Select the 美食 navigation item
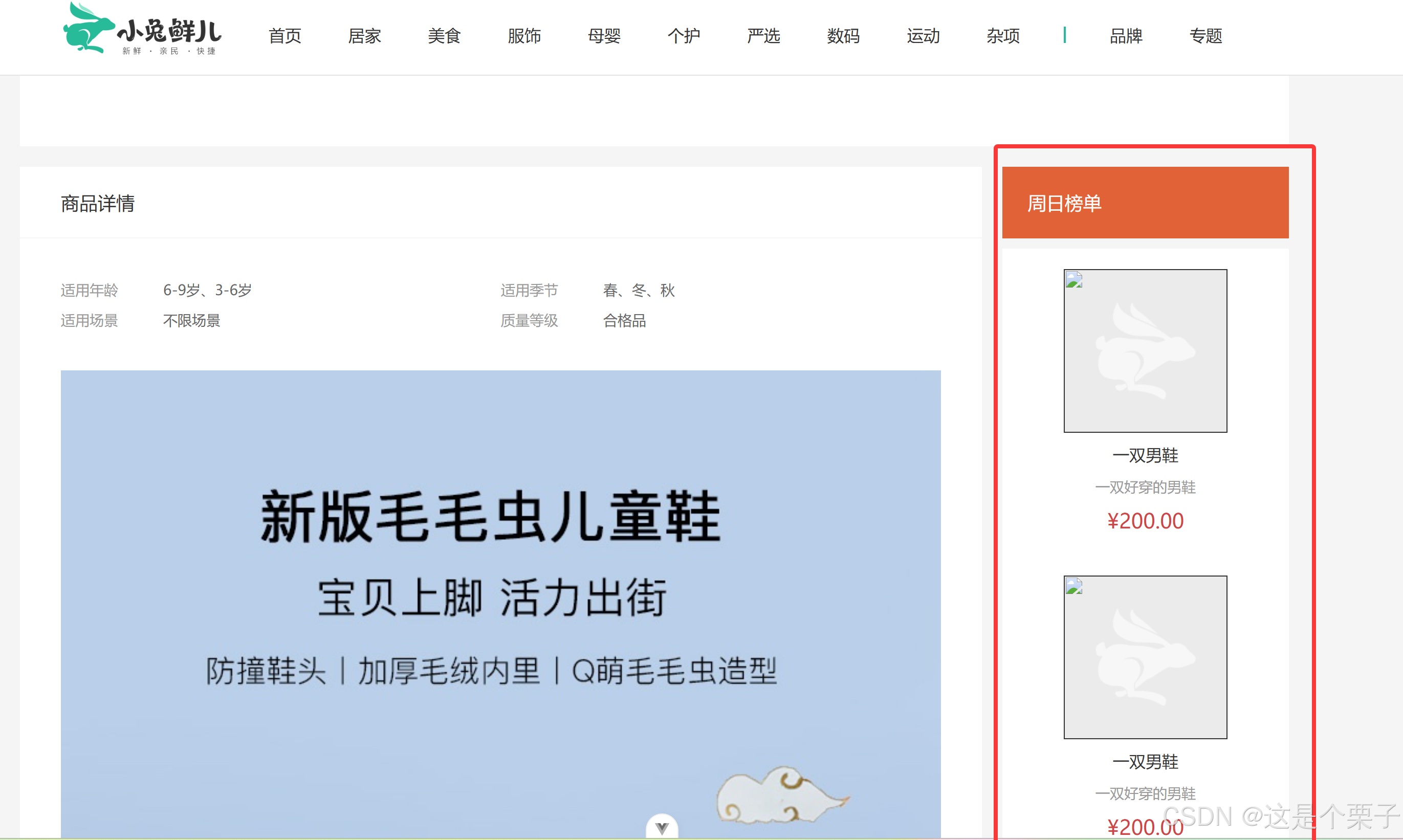Viewport: 1403px width, 840px height. [445, 36]
